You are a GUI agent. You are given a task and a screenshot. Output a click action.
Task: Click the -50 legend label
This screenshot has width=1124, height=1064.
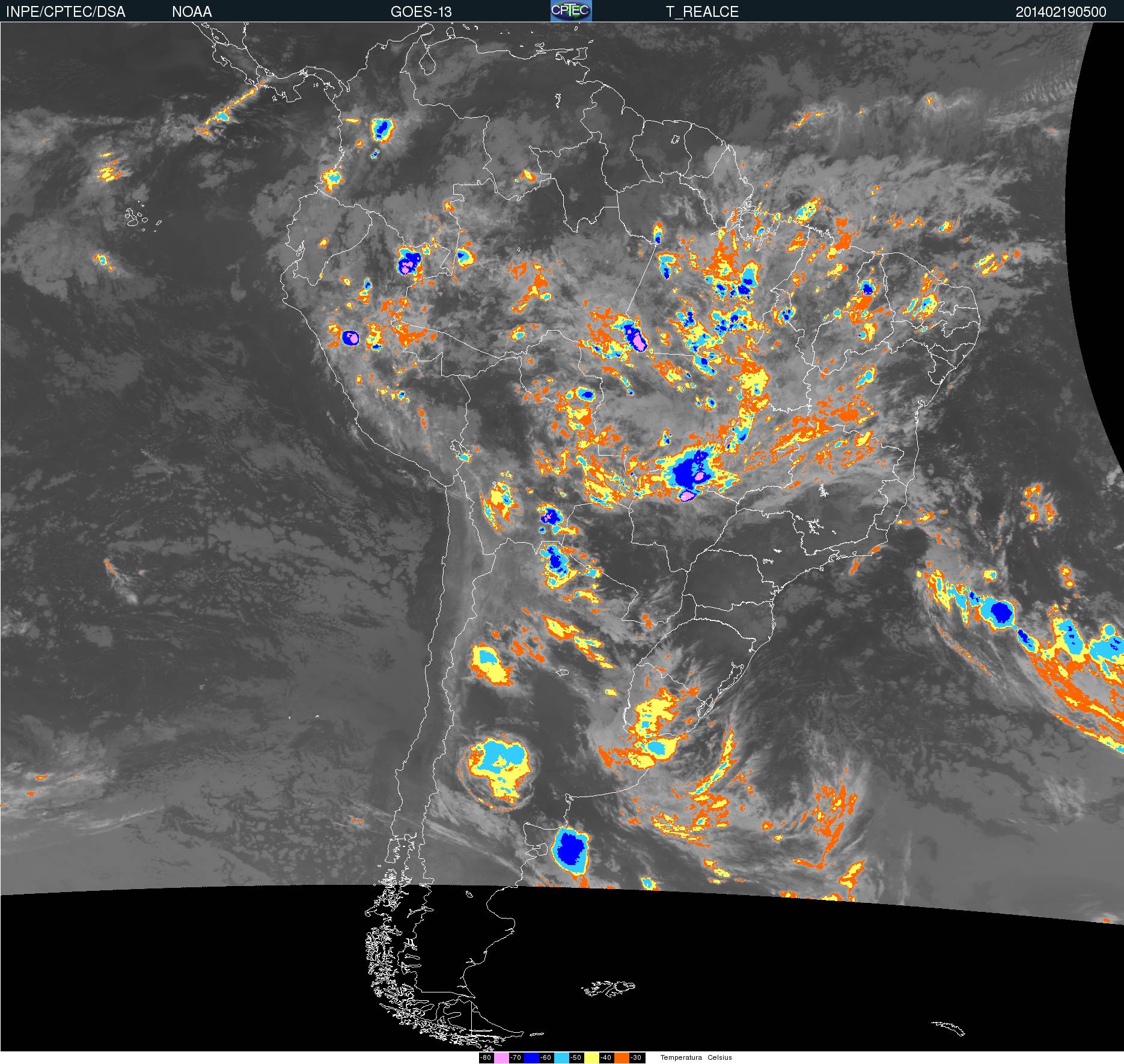coord(576,1058)
